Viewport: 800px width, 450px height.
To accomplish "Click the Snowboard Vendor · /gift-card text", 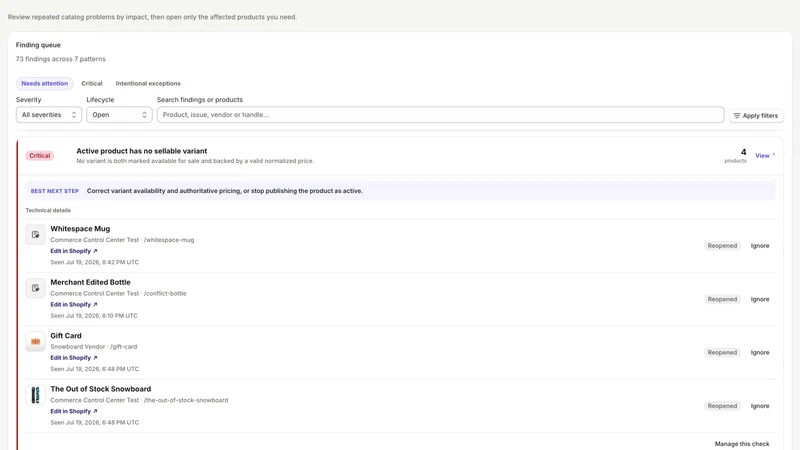I will [94, 346].
